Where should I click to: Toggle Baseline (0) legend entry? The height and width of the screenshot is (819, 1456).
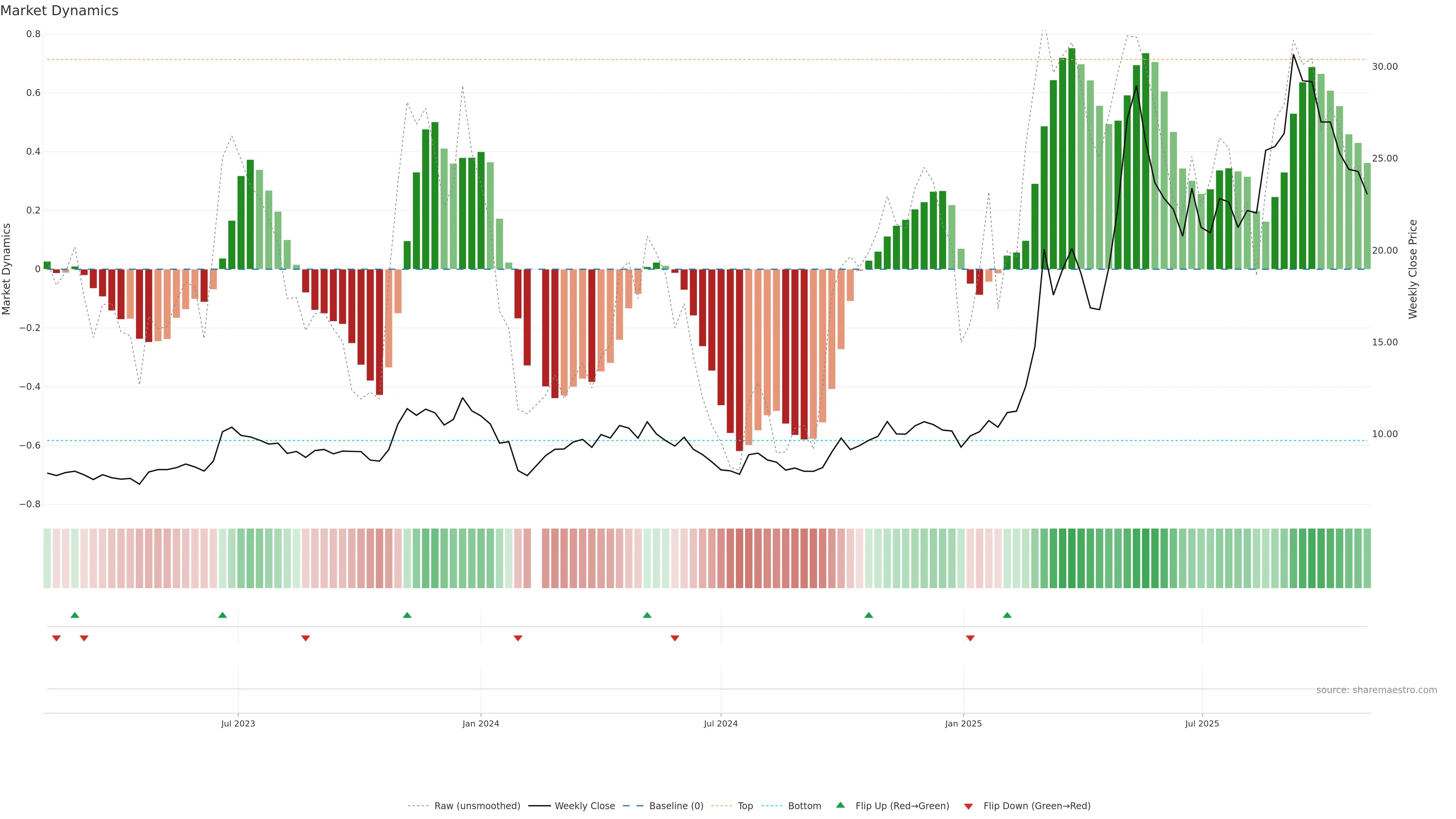pos(676,805)
